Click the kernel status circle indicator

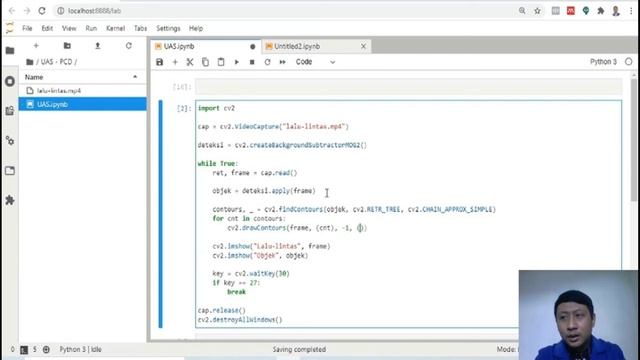click(629, 62)
